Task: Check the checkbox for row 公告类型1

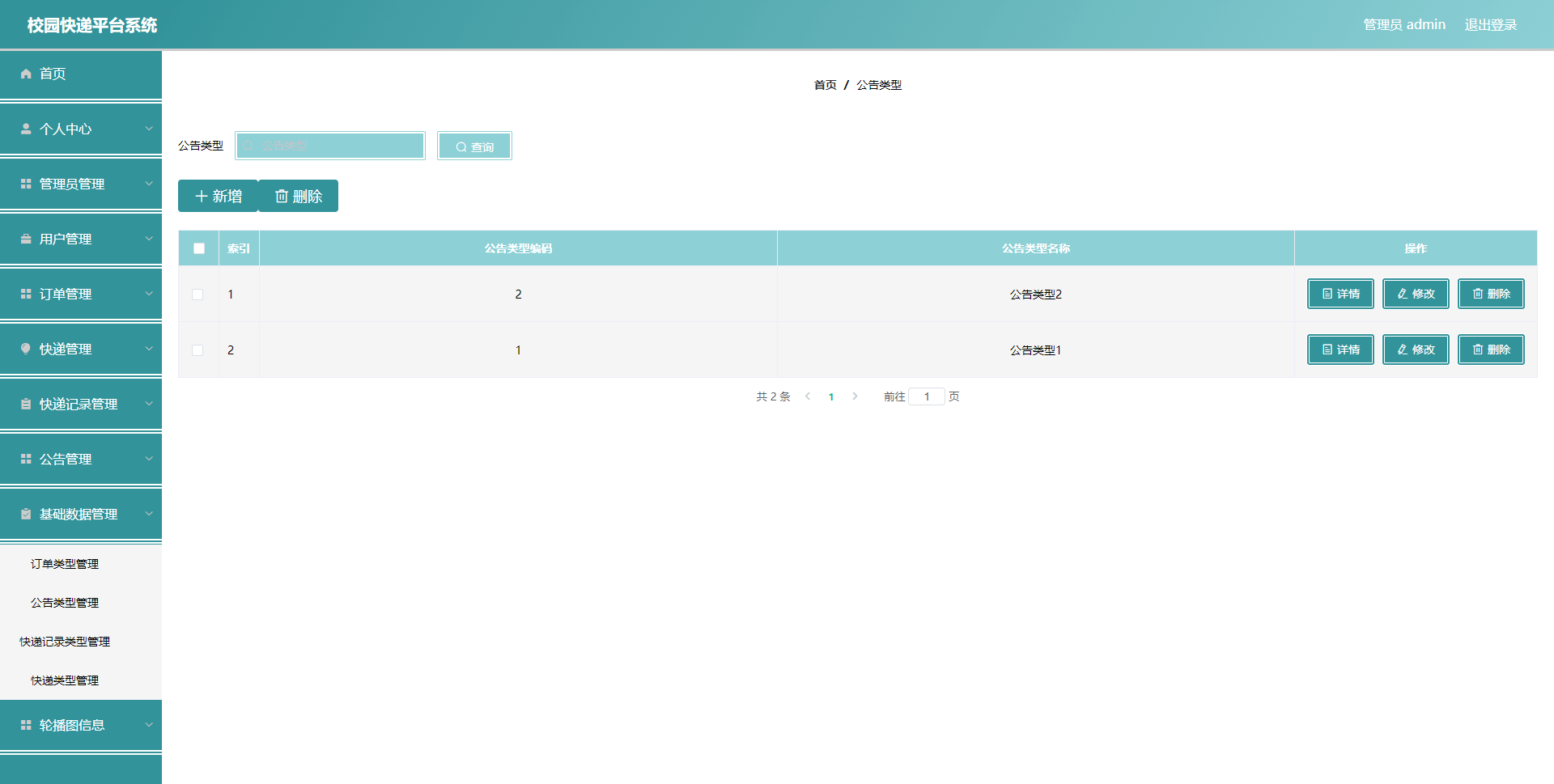Action: point(197,350)
